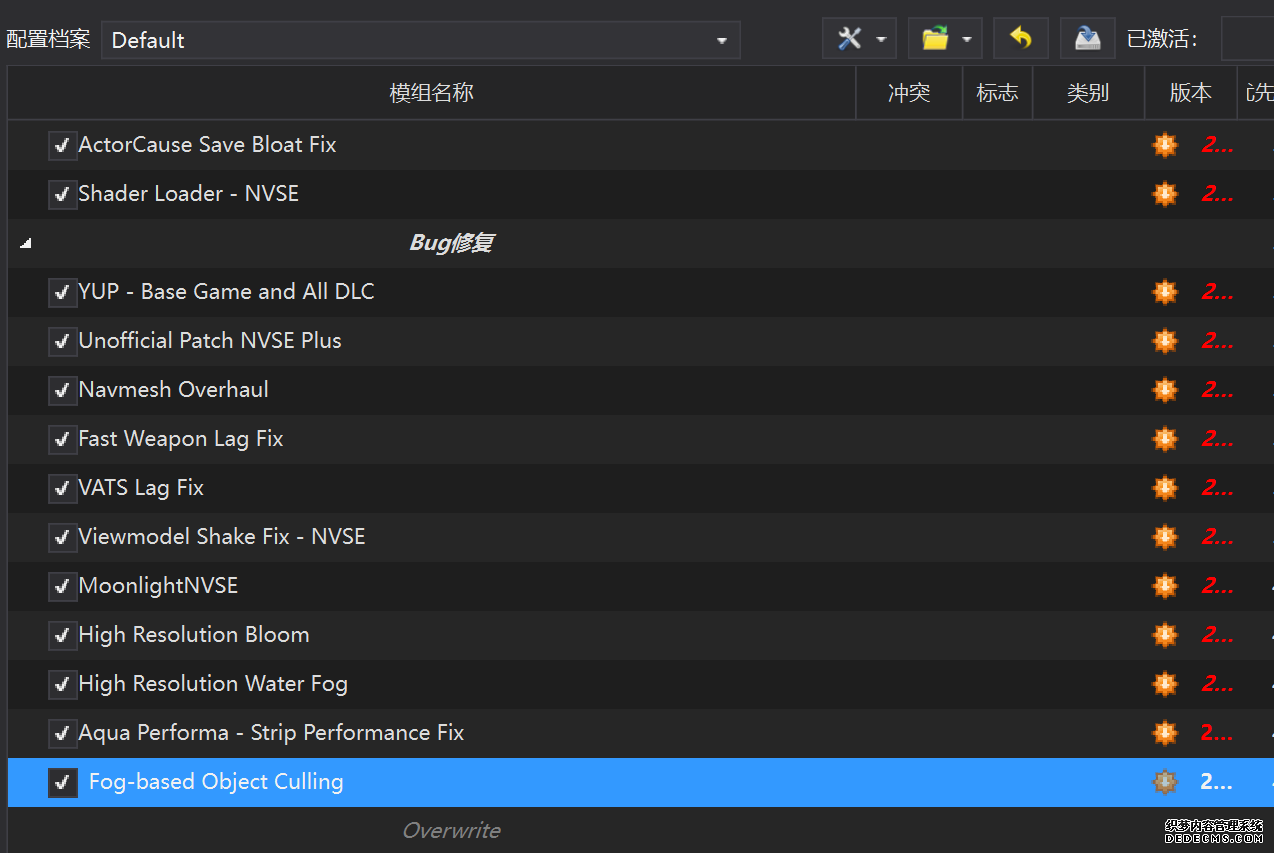Open the folder button dropdown arrow
1274x853 pixels.
tap(967, 40)
